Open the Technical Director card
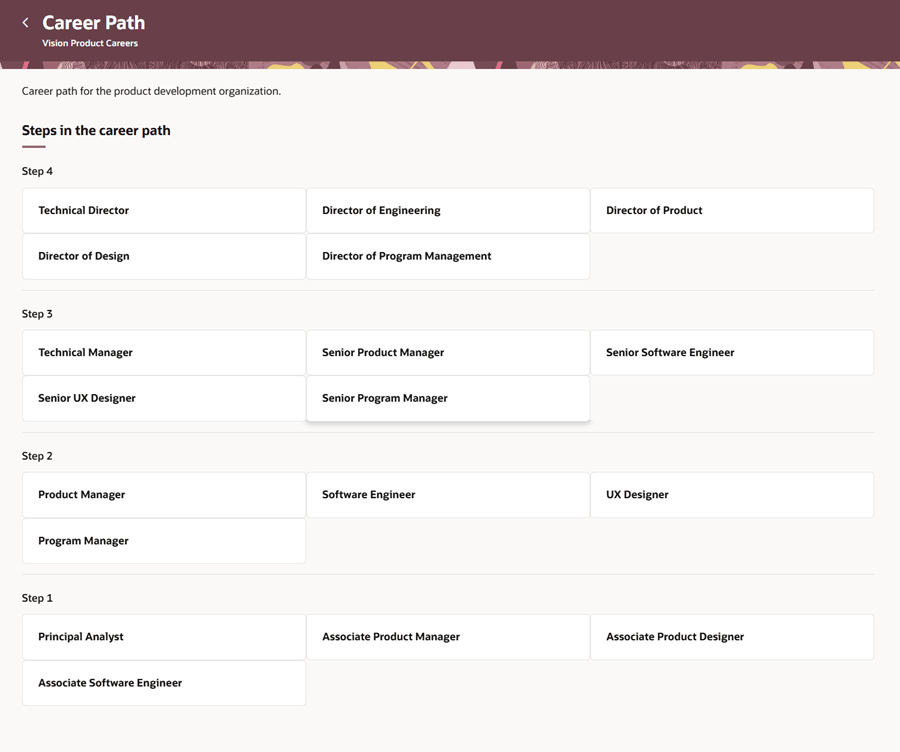The image size is (900, 752). 163,210
